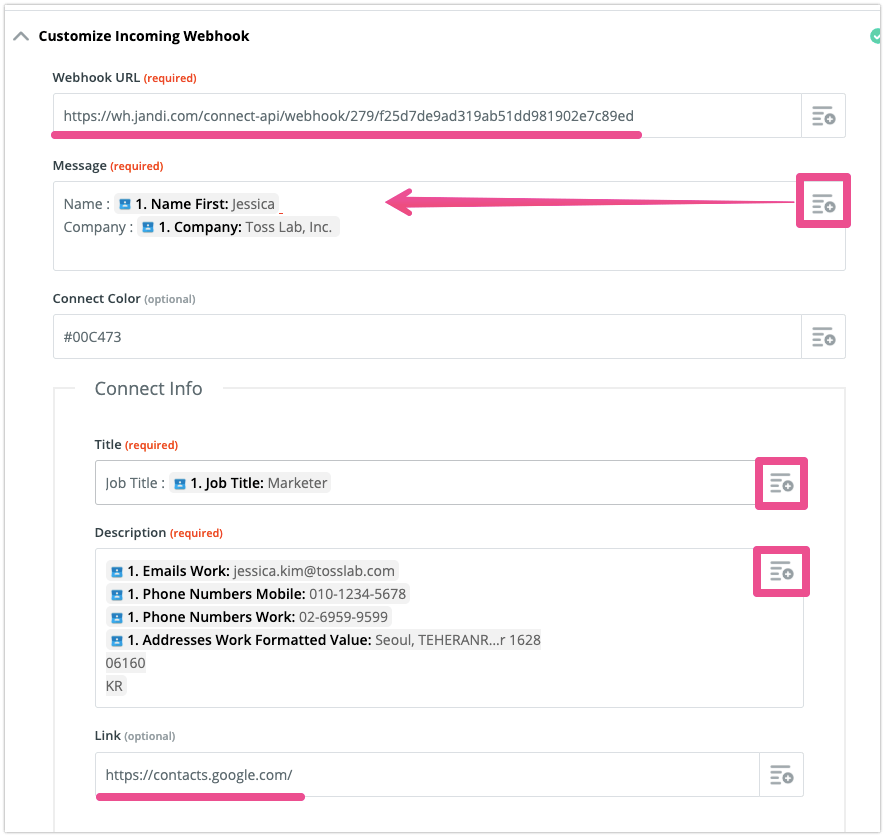Viewport: 885px width, 837px height.
Task: Click insert-field icon beside Webhook URL
Action: click(x=823, y=116)
